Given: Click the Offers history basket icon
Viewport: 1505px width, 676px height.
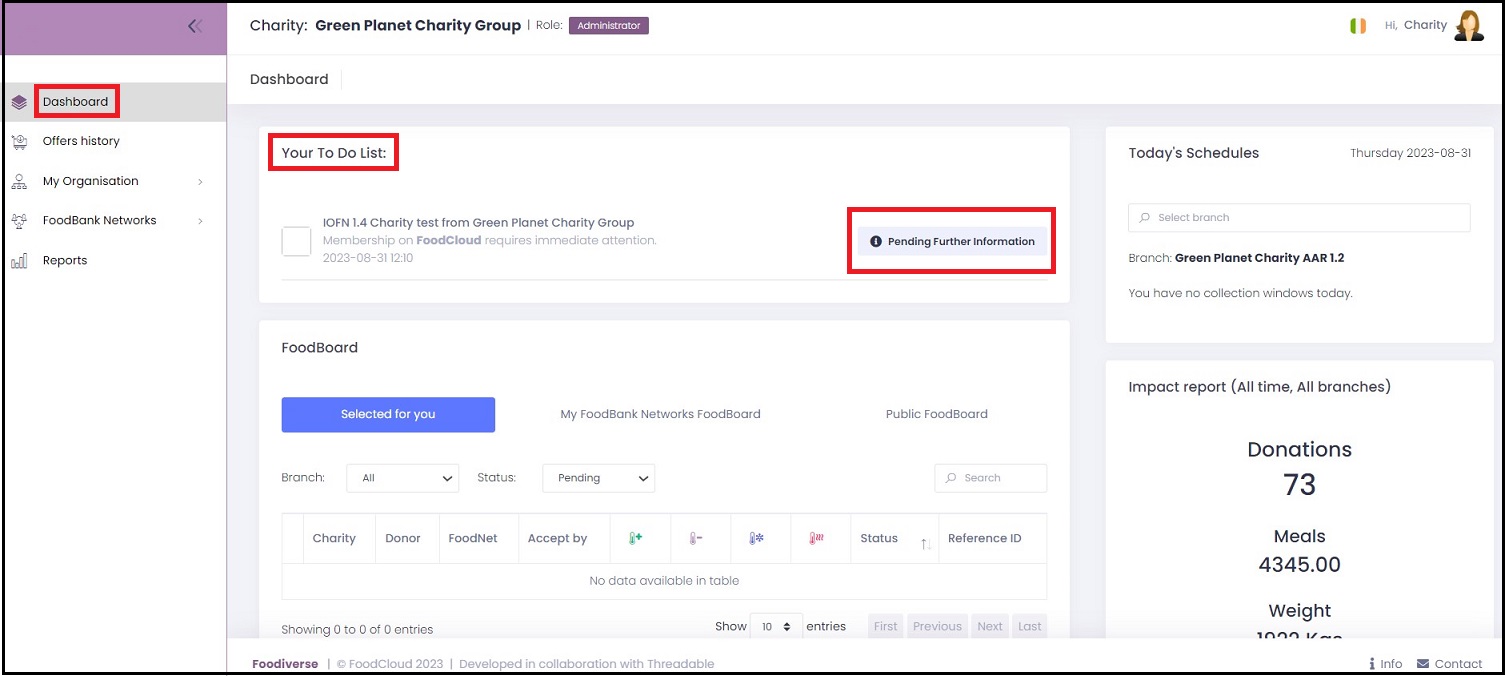Looking at the screenshot, I should click(x=19, y=141).
